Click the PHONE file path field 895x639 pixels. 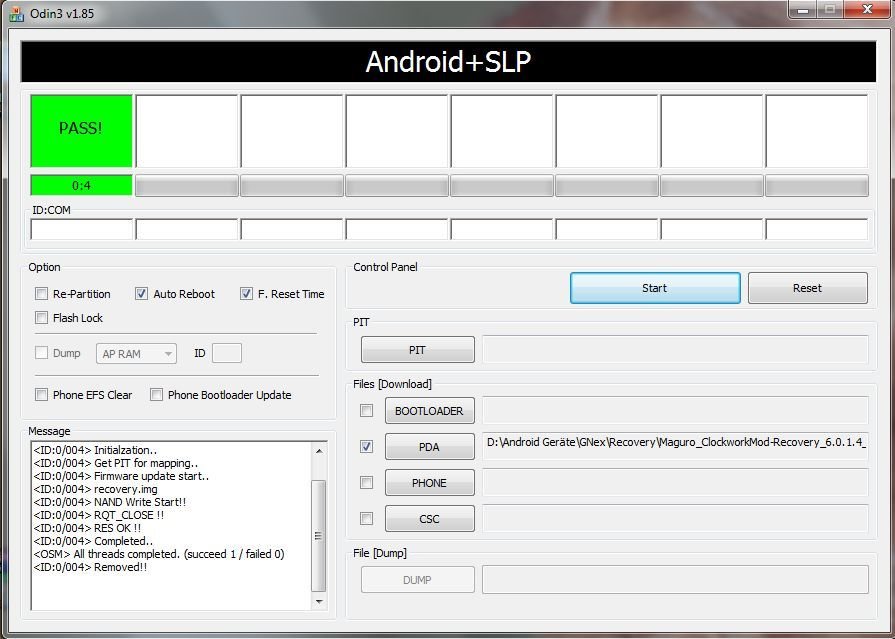click(x=675, y=483)
